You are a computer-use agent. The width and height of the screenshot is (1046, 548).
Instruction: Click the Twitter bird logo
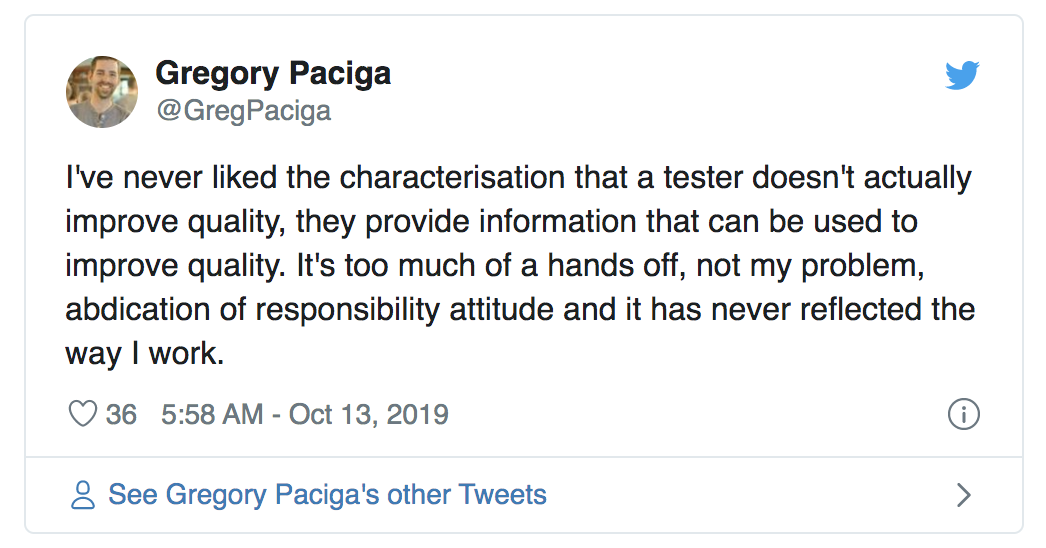pos(962,76)
